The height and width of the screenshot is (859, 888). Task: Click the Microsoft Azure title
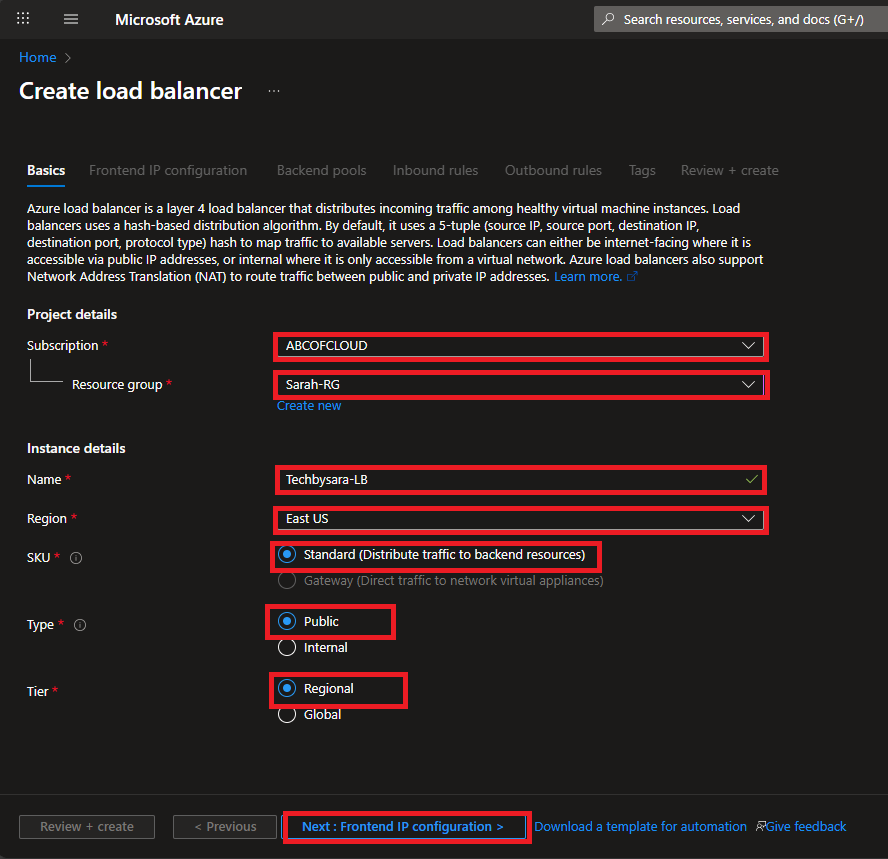(x=169, y=20)
